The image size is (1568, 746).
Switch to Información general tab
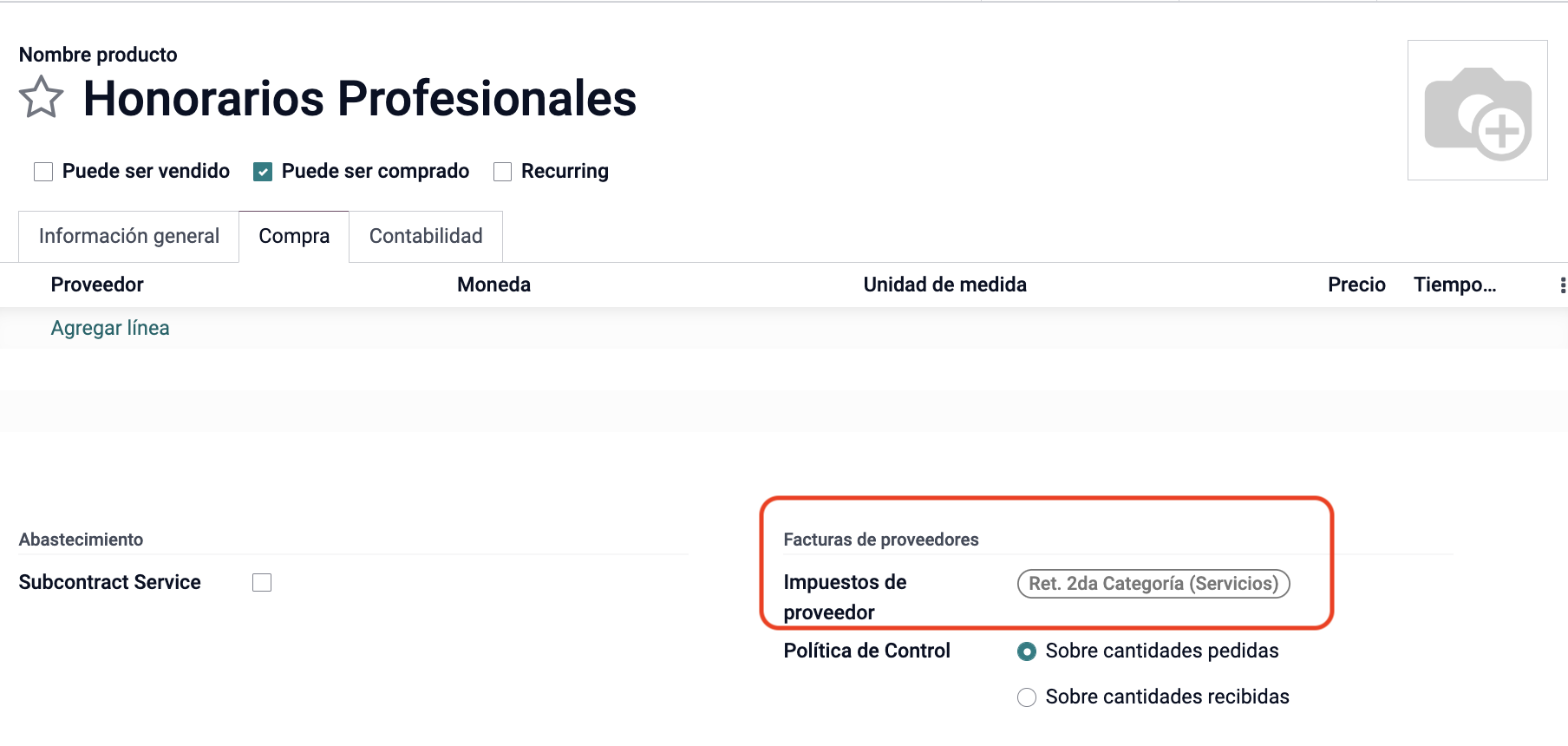click(129, 236)
